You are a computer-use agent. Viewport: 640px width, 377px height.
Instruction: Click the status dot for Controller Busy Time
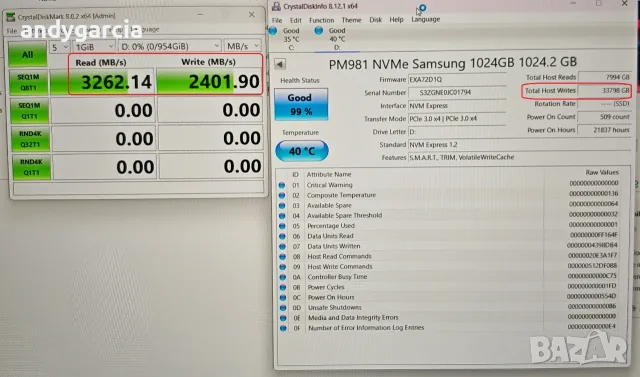click(x=282, y=277)
